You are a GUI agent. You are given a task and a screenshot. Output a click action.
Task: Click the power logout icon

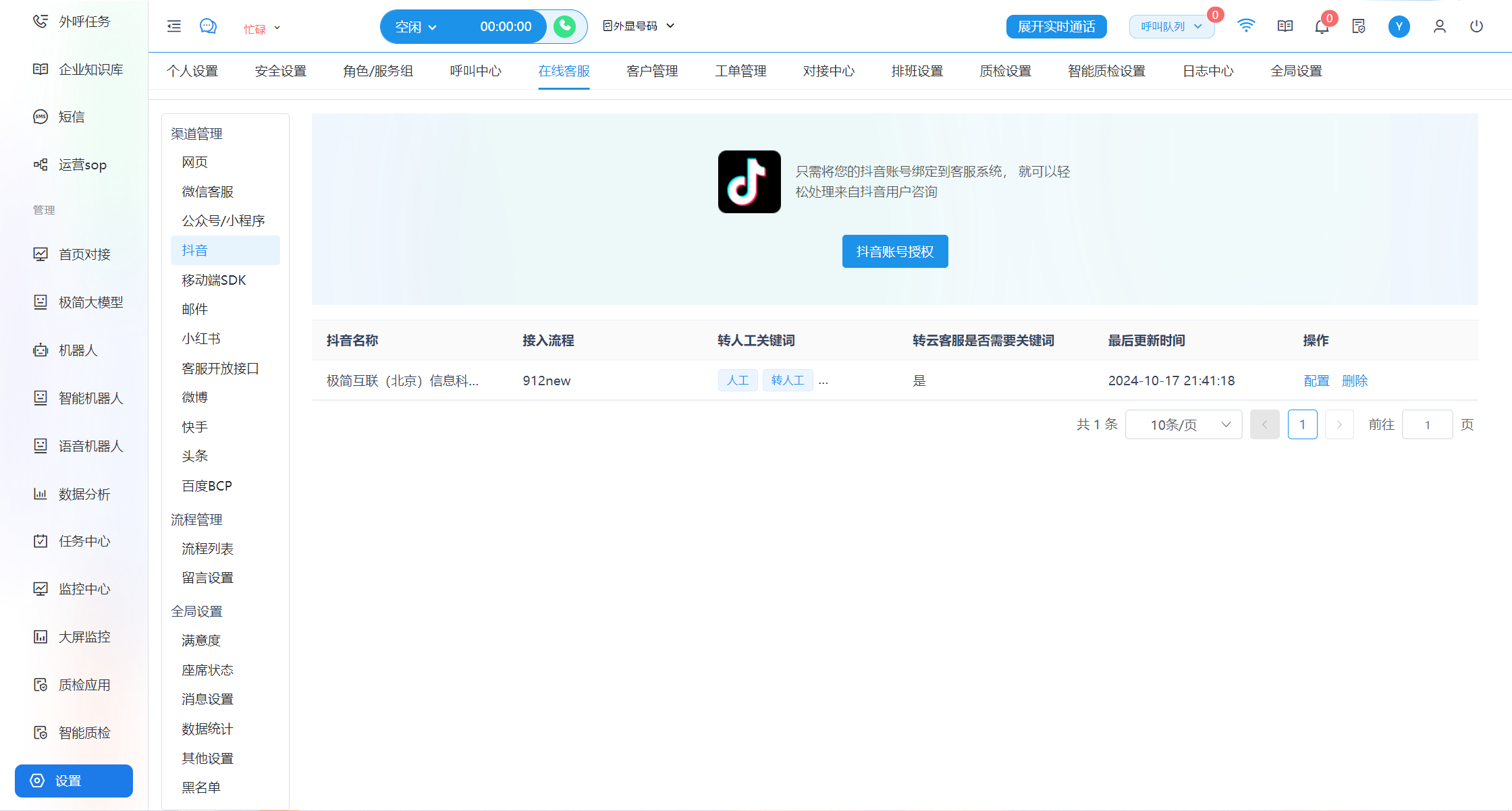click(1477, 26)
